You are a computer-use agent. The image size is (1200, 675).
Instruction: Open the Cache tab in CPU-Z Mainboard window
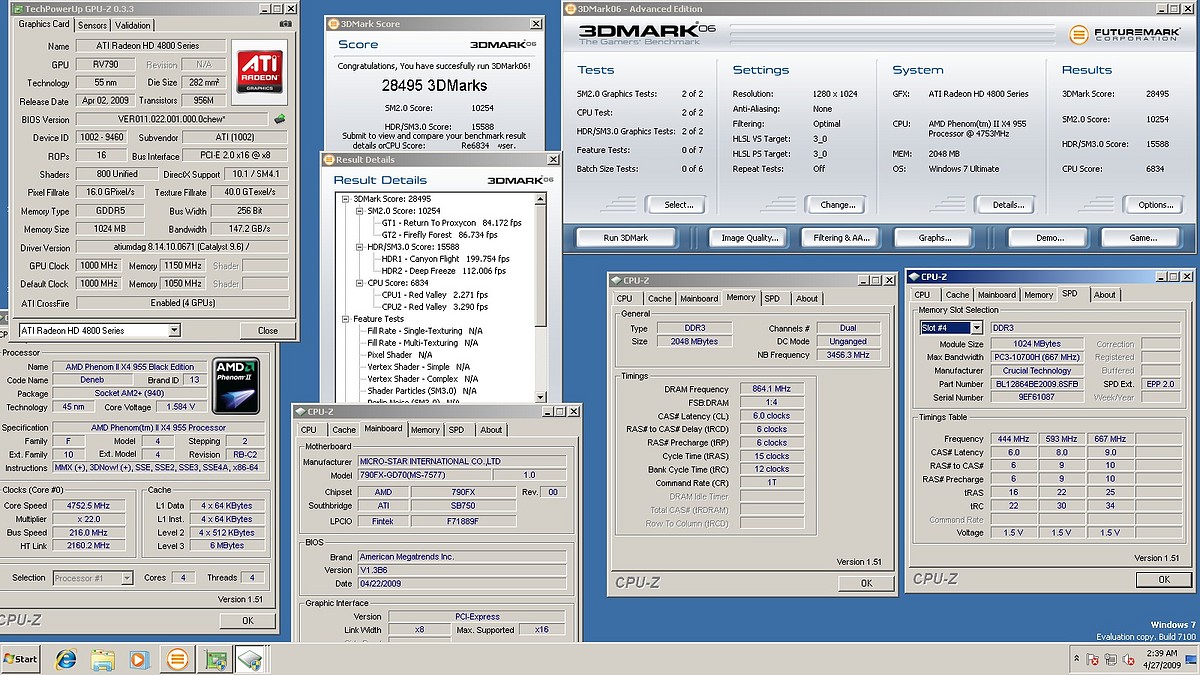[344, 430]
